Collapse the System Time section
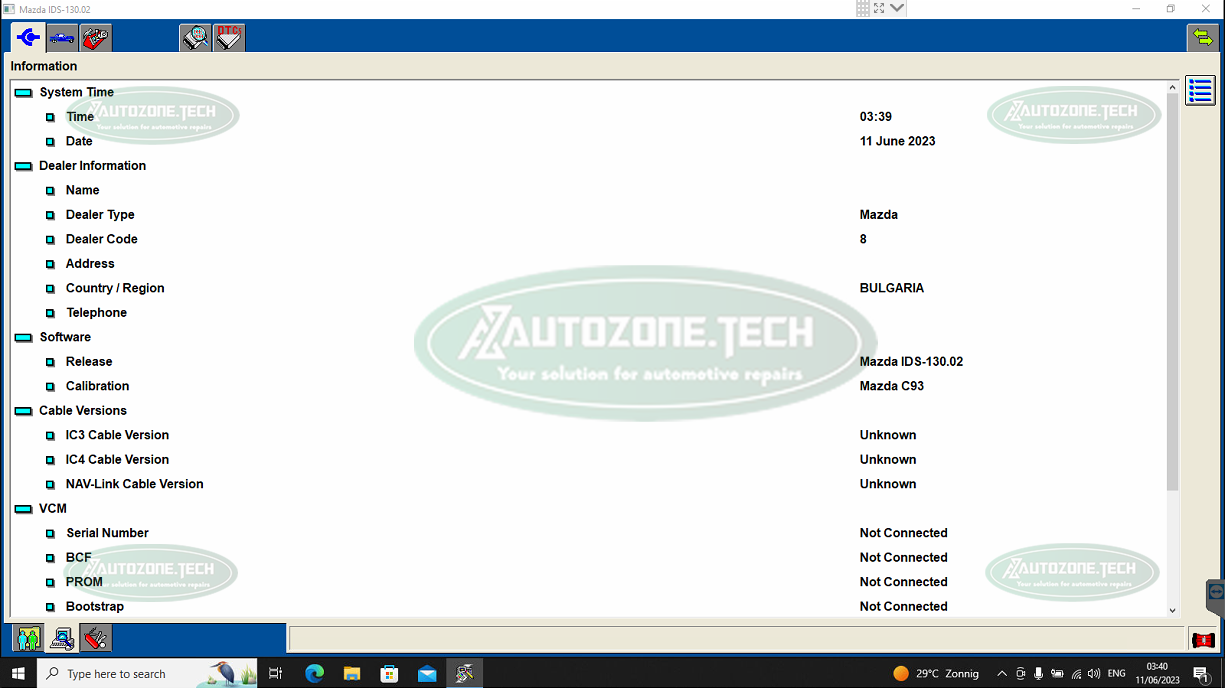The image size is (1225, 688). click(23, 93)
